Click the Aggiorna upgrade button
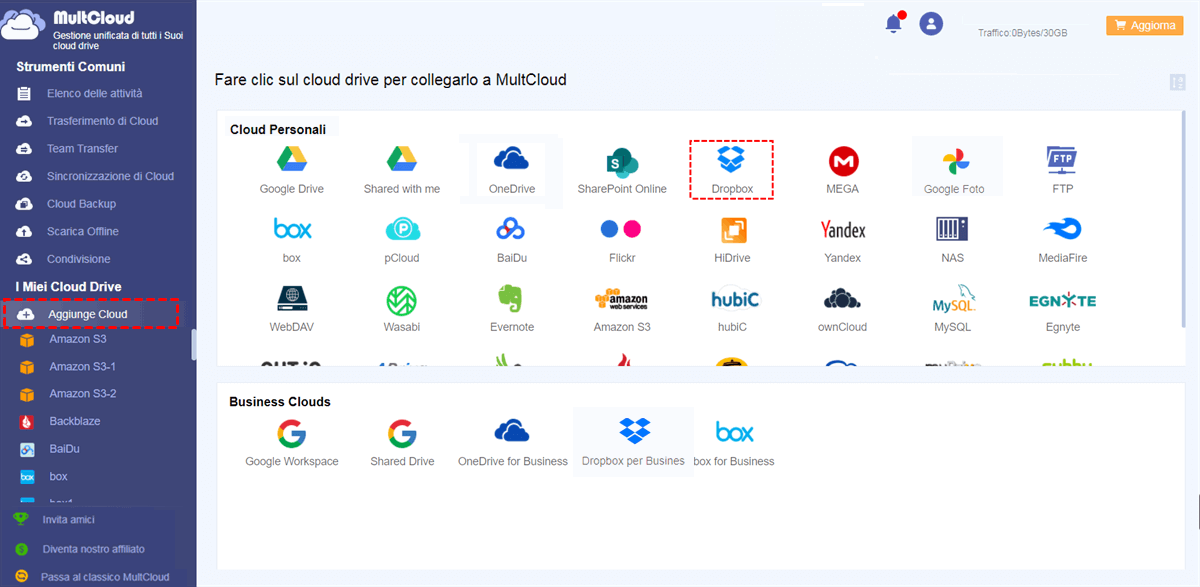 point(1144,26)
